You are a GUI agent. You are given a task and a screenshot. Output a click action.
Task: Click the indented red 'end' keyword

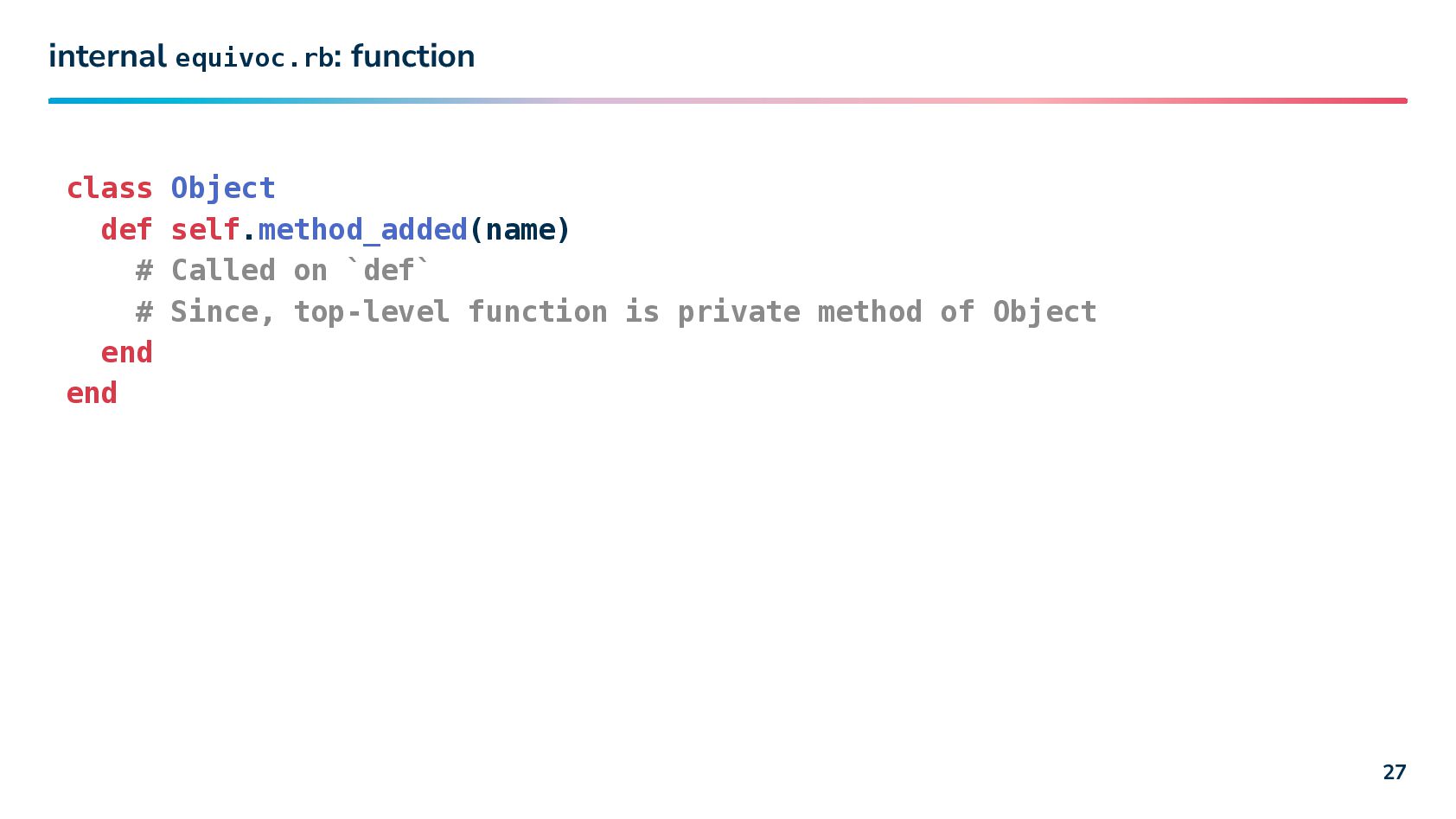126,352
